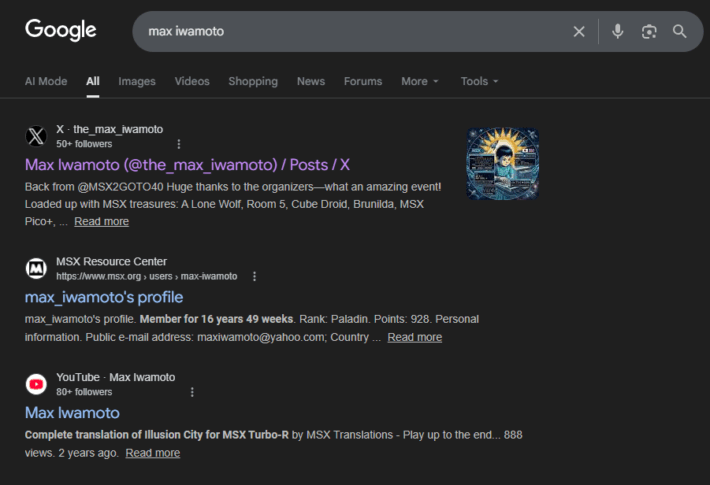Switch to Shopping tab
710x485 pixels.
253,81
